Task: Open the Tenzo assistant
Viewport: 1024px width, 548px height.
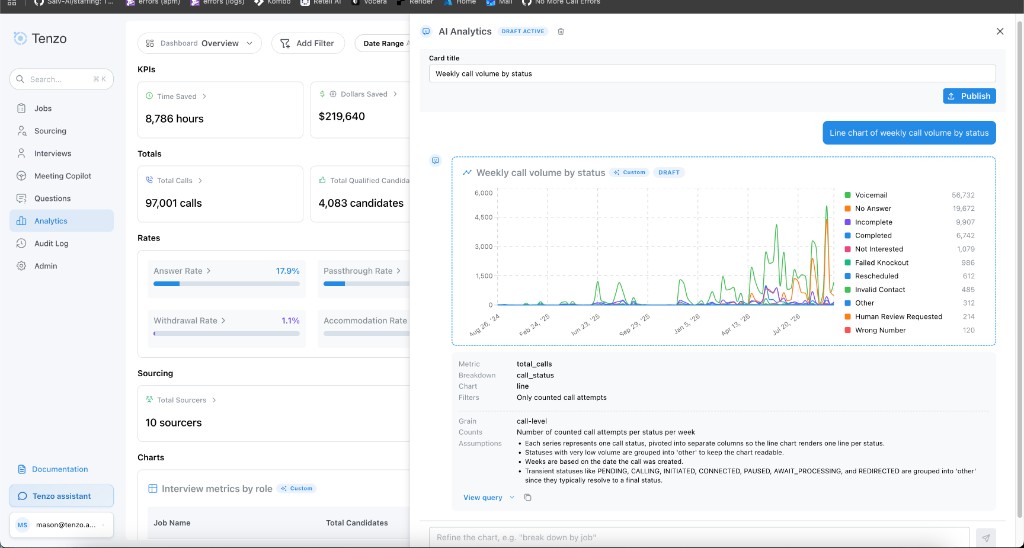Action: click(x=61, y=496)
